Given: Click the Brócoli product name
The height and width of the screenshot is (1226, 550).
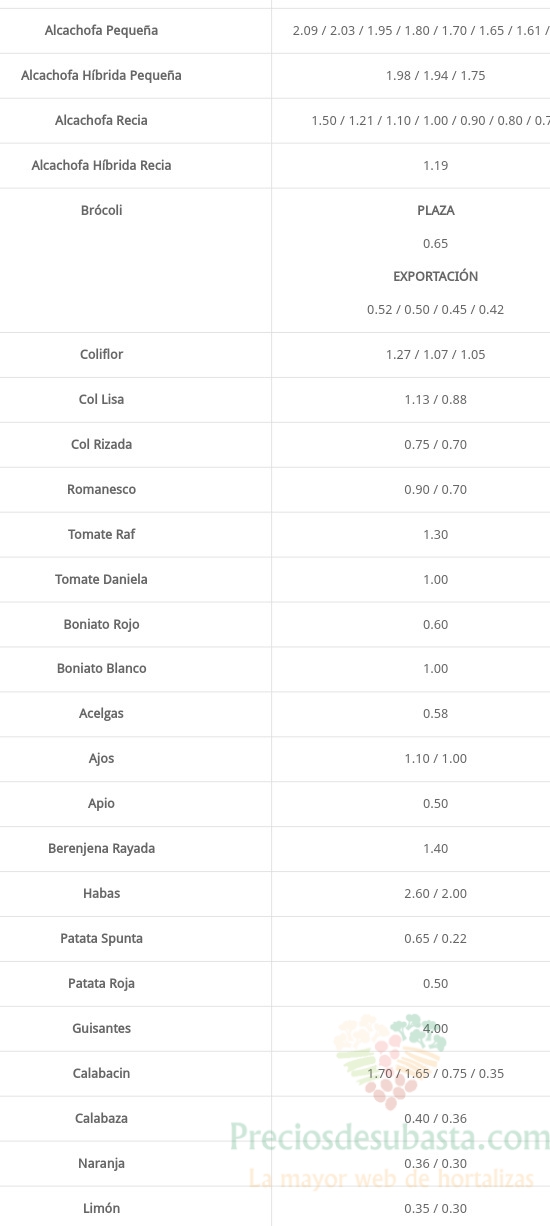Looking at the screenshot, I should coord(101,211).
